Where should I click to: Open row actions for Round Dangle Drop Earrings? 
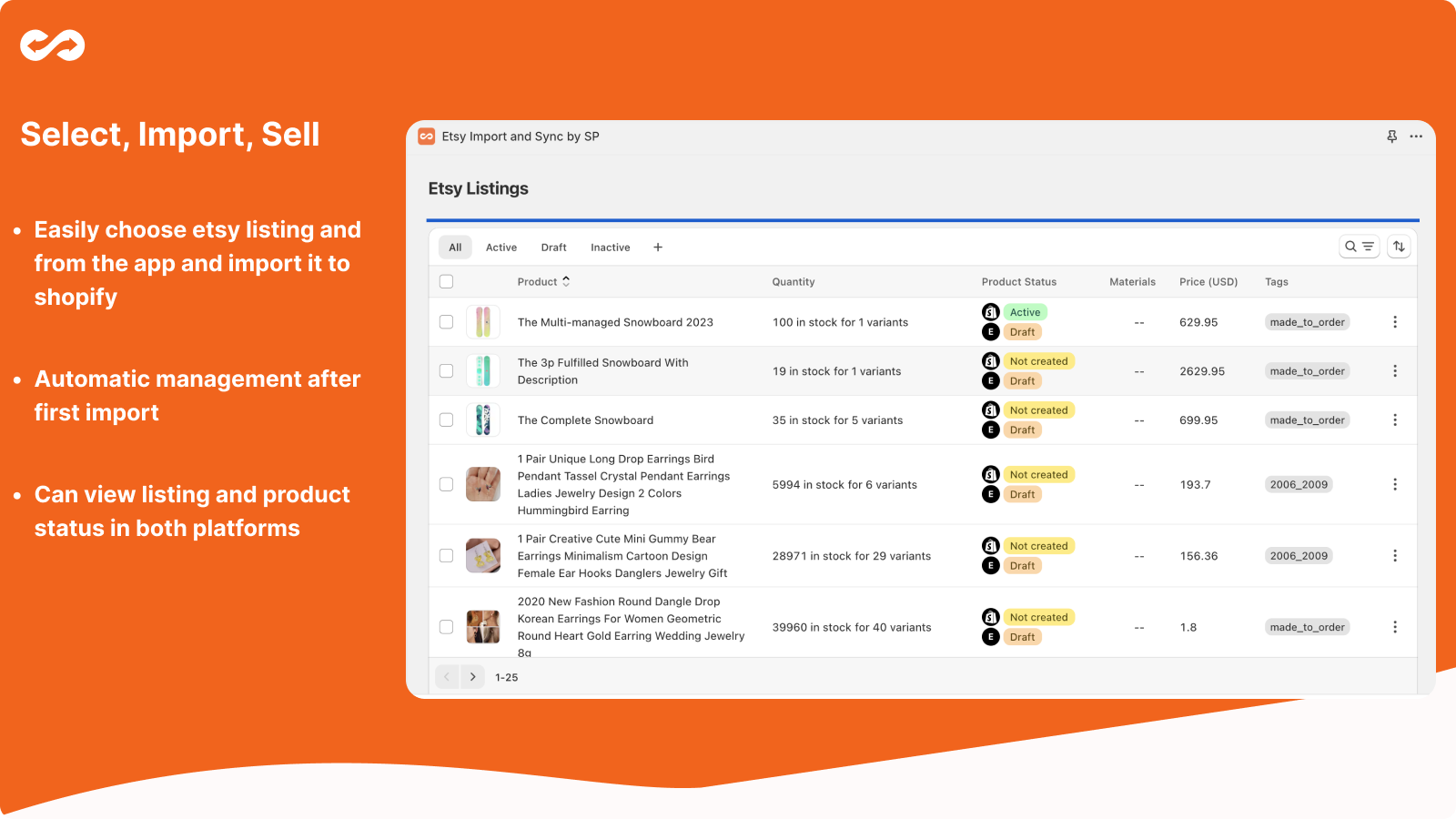pos(1395,627)
